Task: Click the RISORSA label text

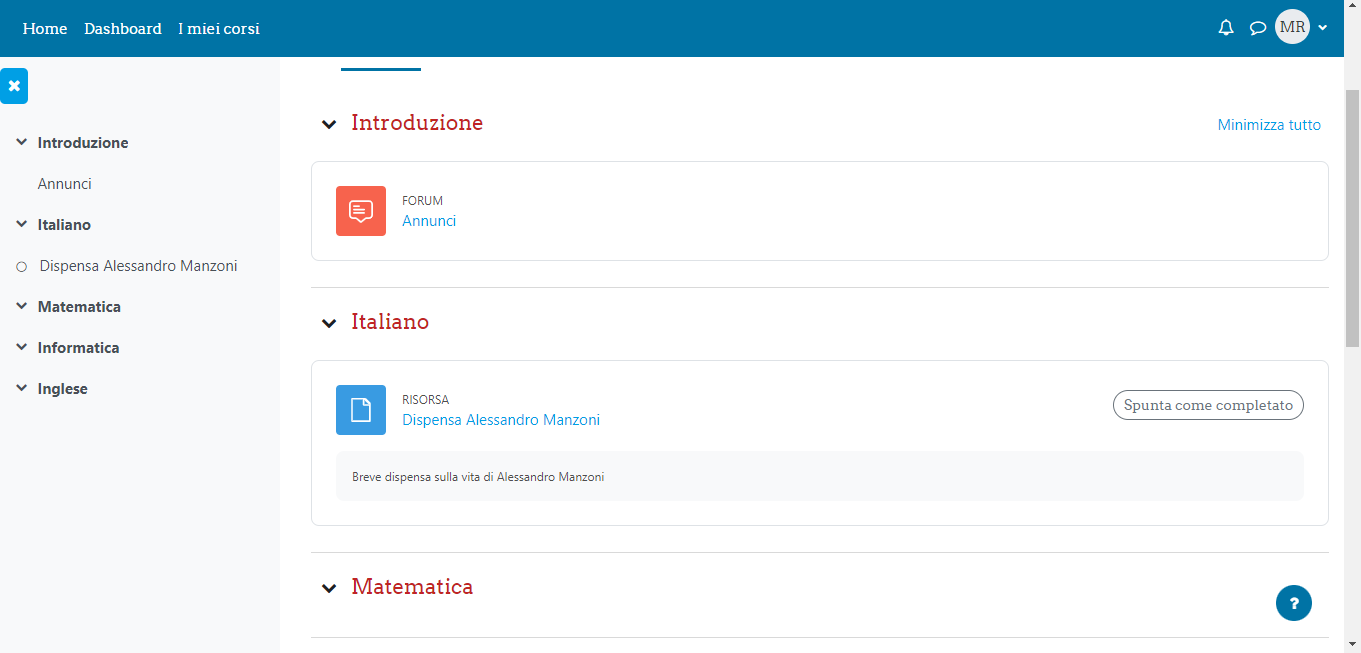Action: 425,400
